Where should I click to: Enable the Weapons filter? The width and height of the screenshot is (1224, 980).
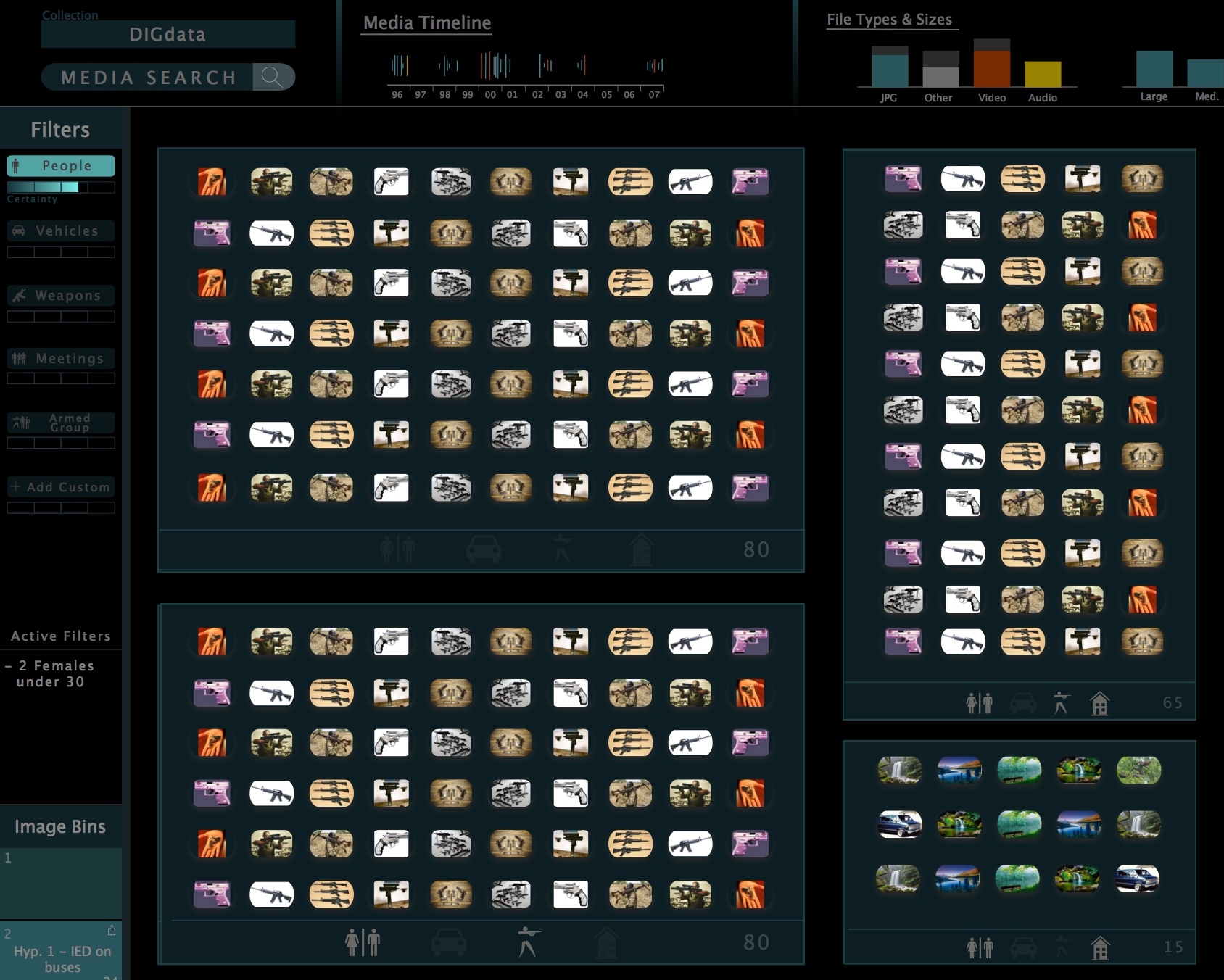[61, 296]
